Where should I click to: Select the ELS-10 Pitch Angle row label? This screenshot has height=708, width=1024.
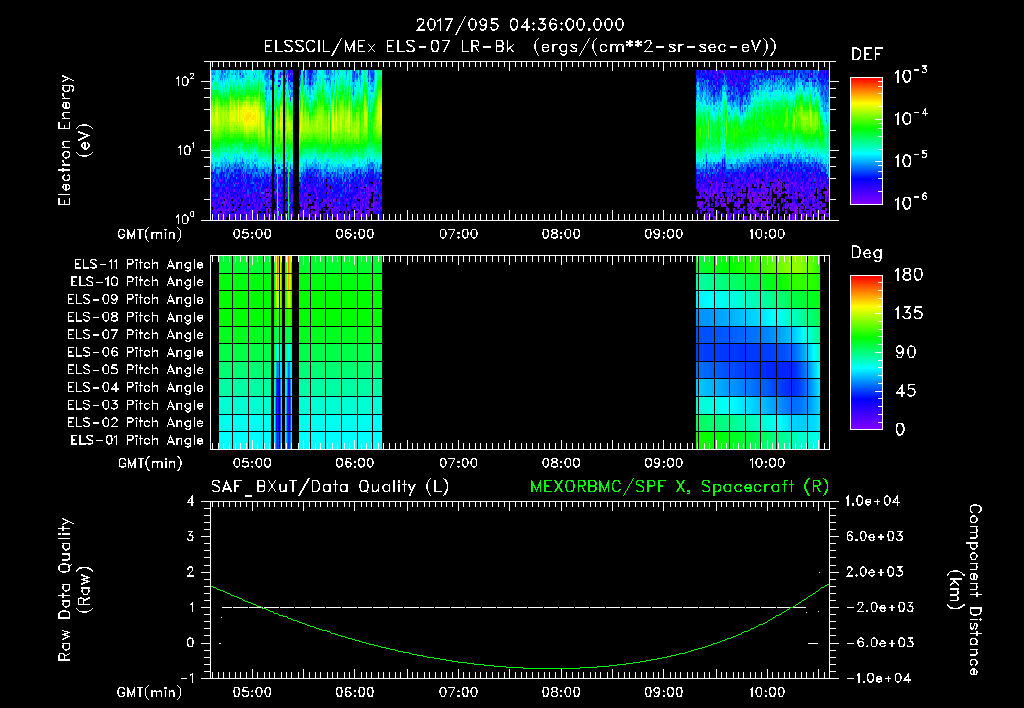137,282
